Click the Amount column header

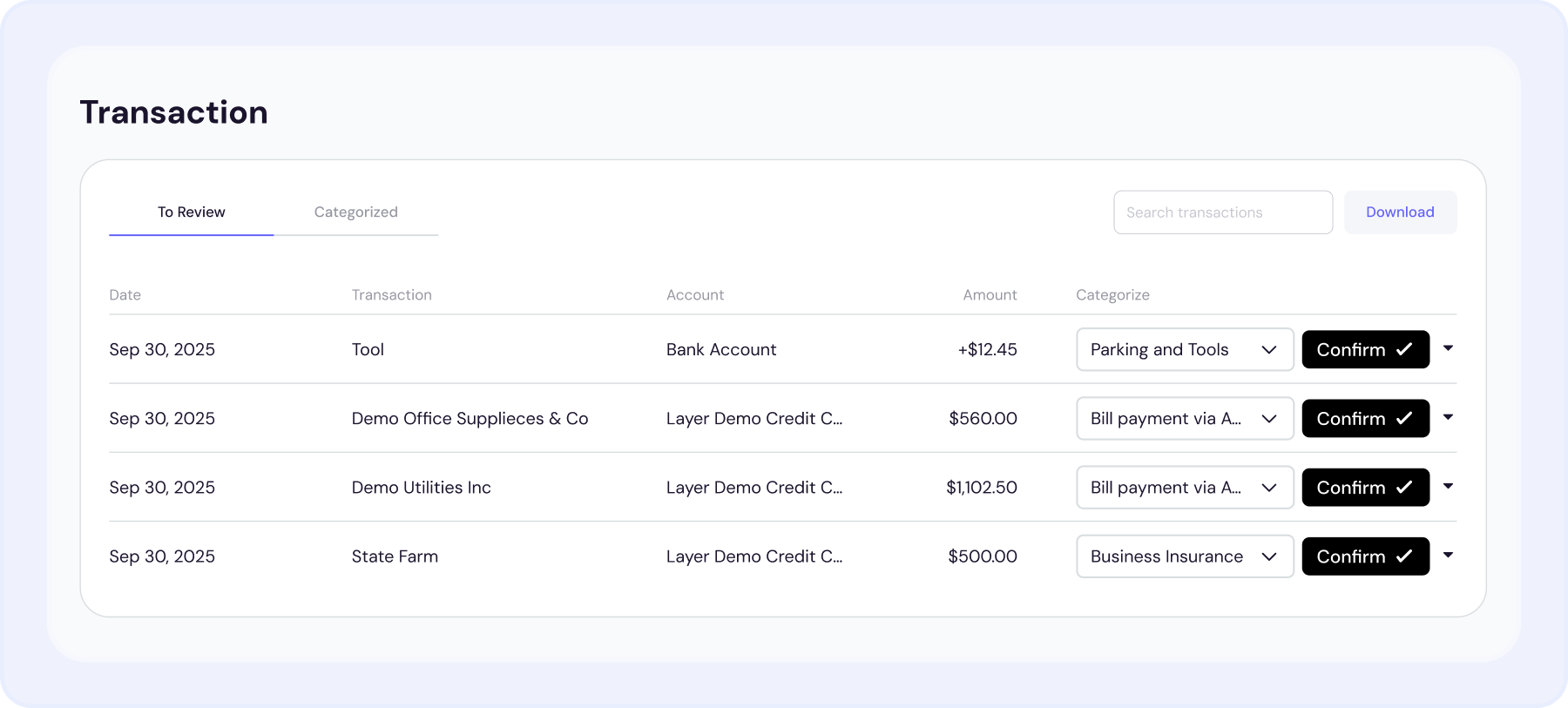coord(990,294)
